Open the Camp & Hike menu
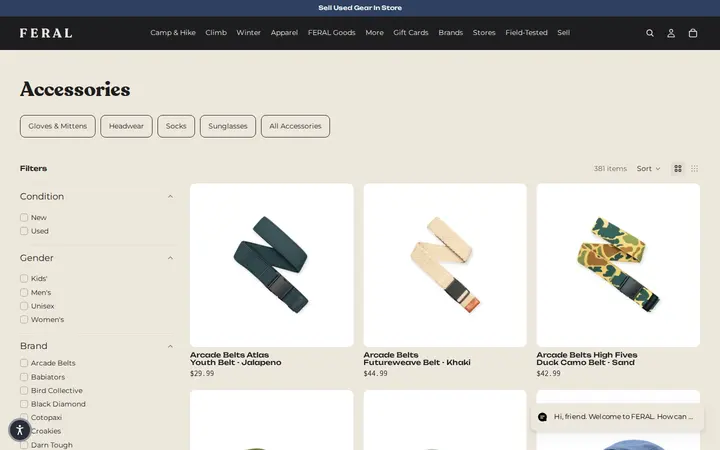The image size is (720, 450). [173, 33]
